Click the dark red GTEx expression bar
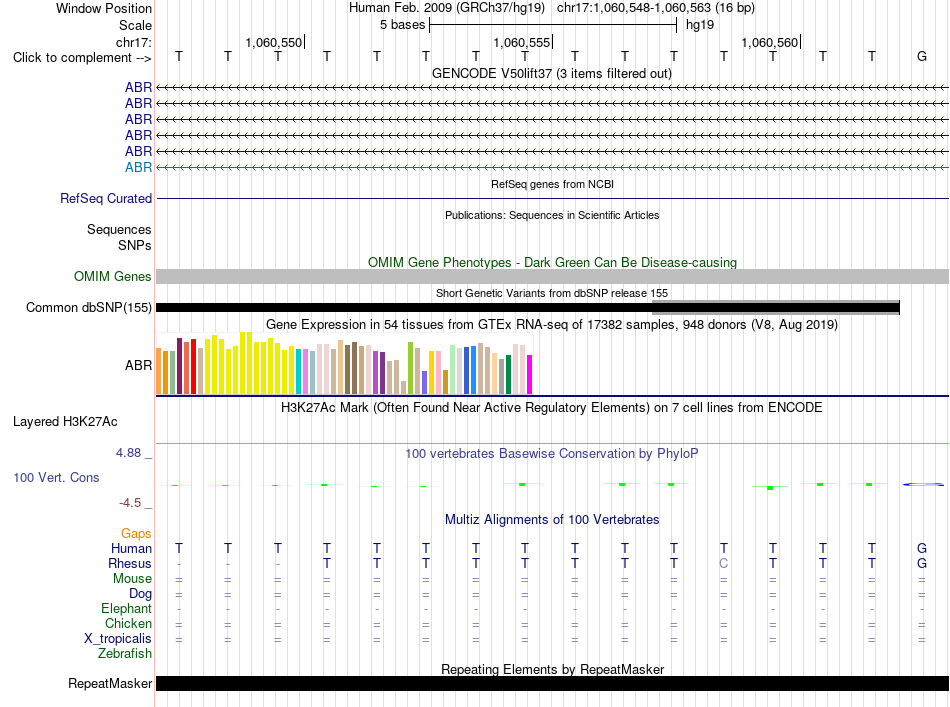 pyautogui.click(x=179, y=366)
